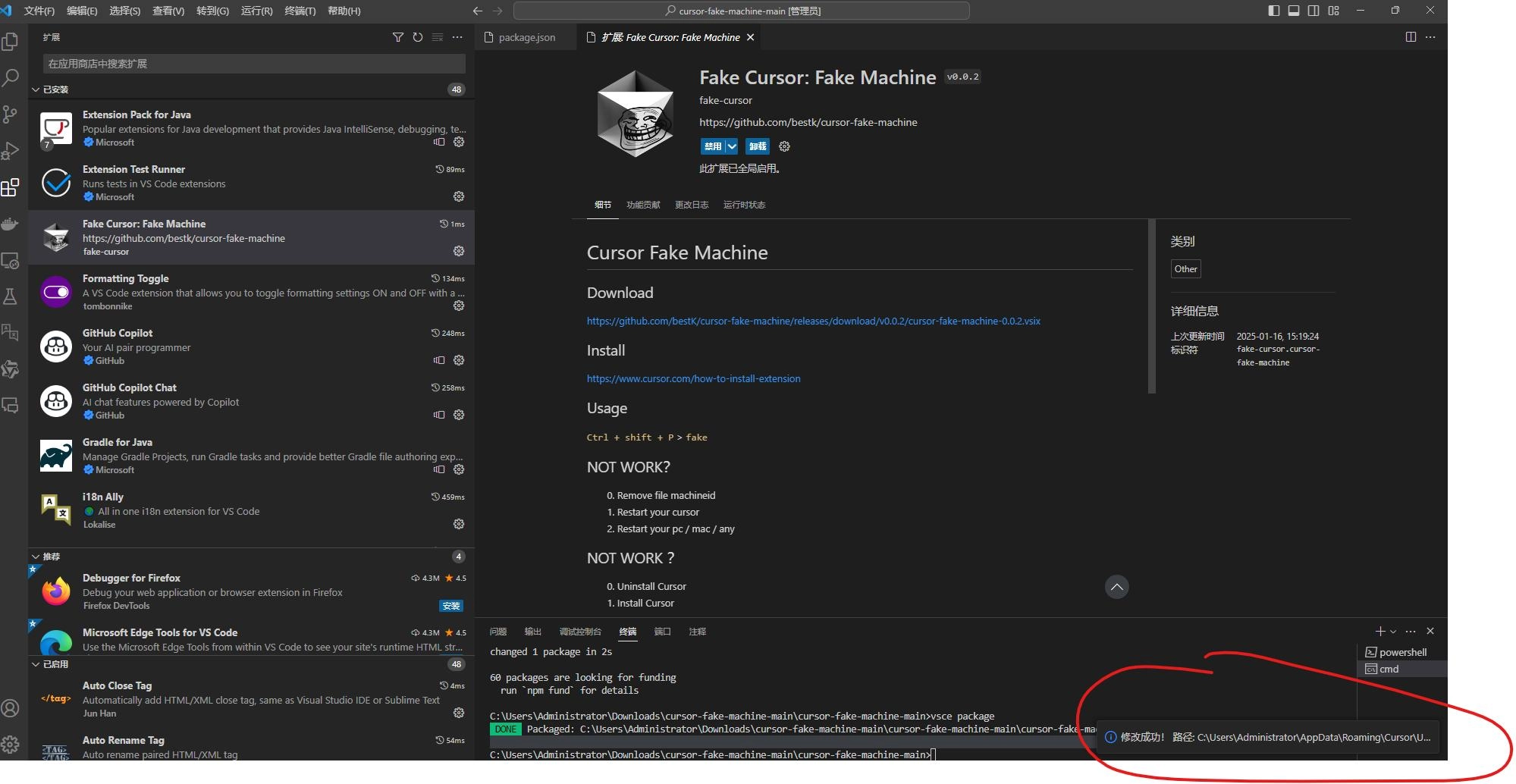Viewport: 1516px width, 784px height.
Task: Open the cursor-fake-machine-0.0.2.vsix download link
Action: click(814, 321)
